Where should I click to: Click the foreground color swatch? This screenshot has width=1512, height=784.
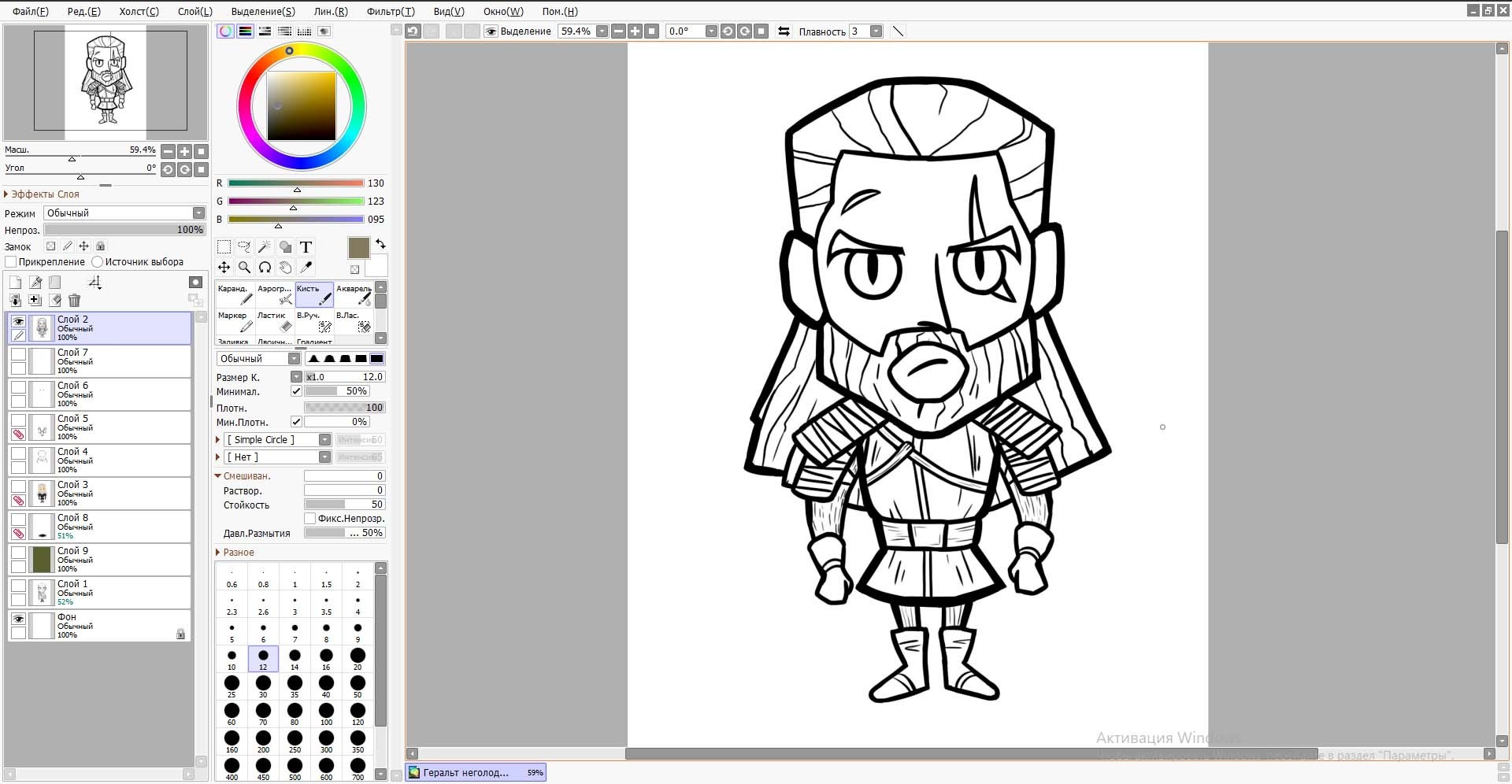point(358,248)
